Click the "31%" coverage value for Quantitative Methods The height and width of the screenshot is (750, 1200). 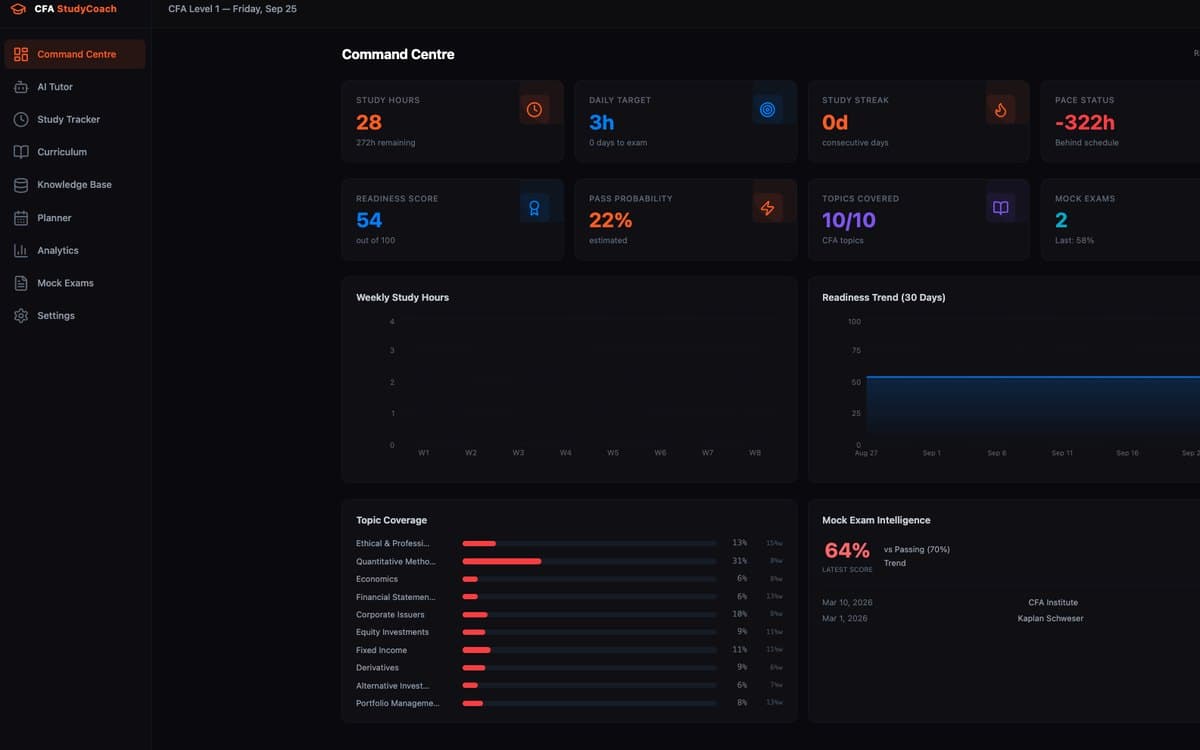740,562
